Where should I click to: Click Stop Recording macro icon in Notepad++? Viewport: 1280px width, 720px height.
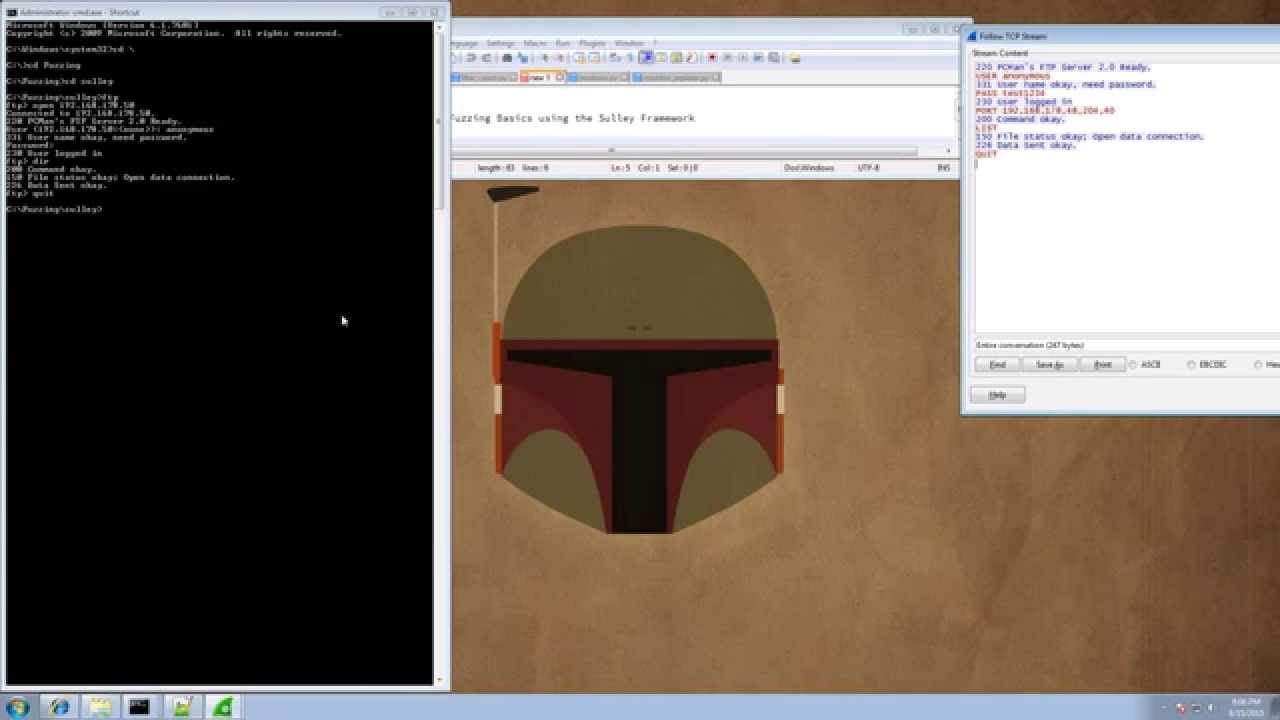727,58
